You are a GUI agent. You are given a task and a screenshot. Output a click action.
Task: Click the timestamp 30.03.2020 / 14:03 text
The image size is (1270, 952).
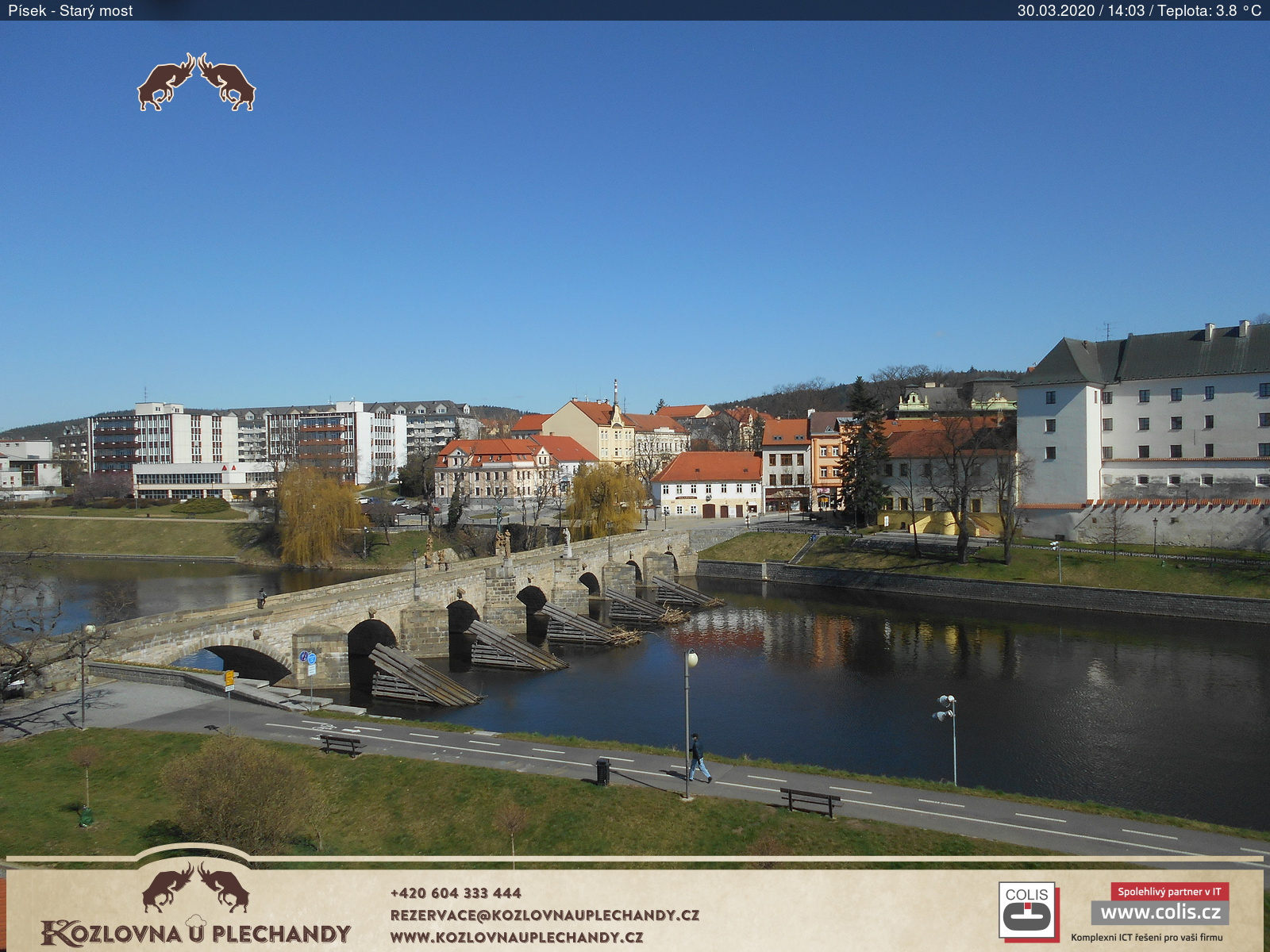coord(1081,10)
